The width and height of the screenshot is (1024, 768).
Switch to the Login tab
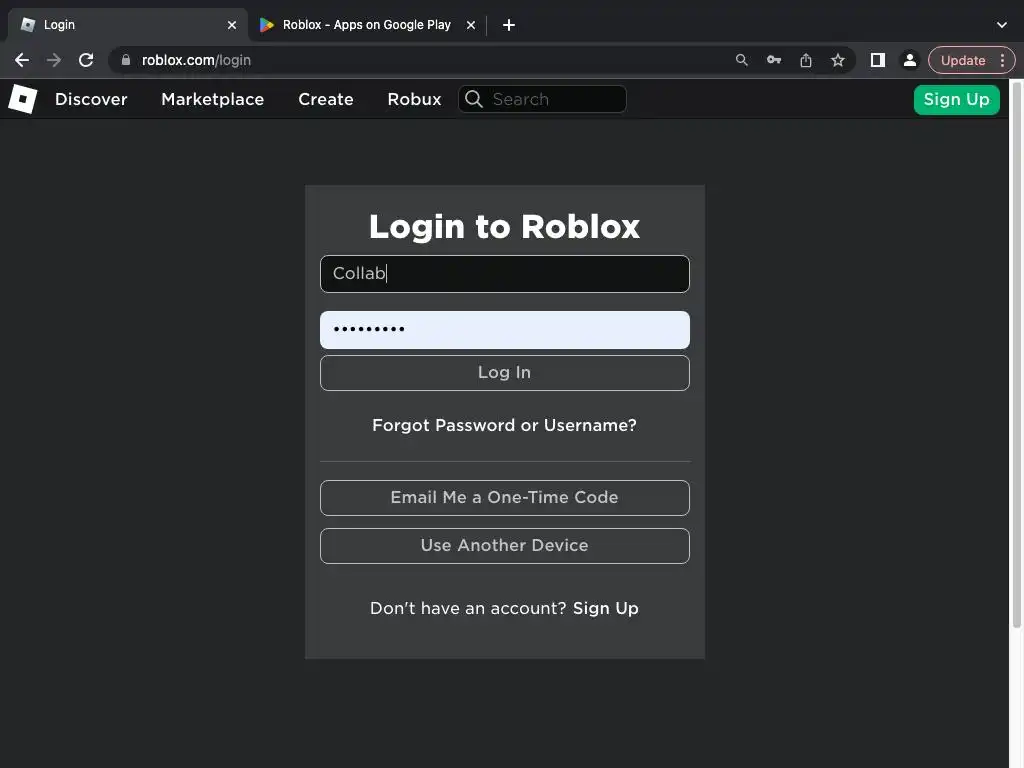pos(128,25)
